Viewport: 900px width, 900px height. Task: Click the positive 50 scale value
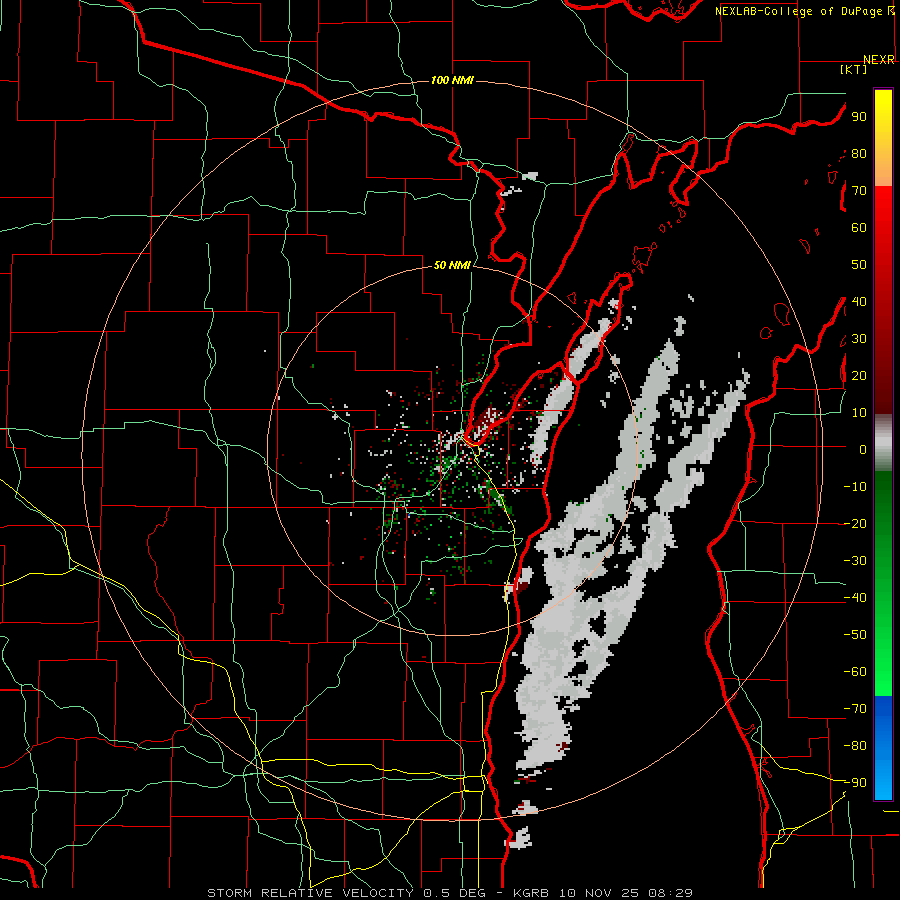click(859, 265)
